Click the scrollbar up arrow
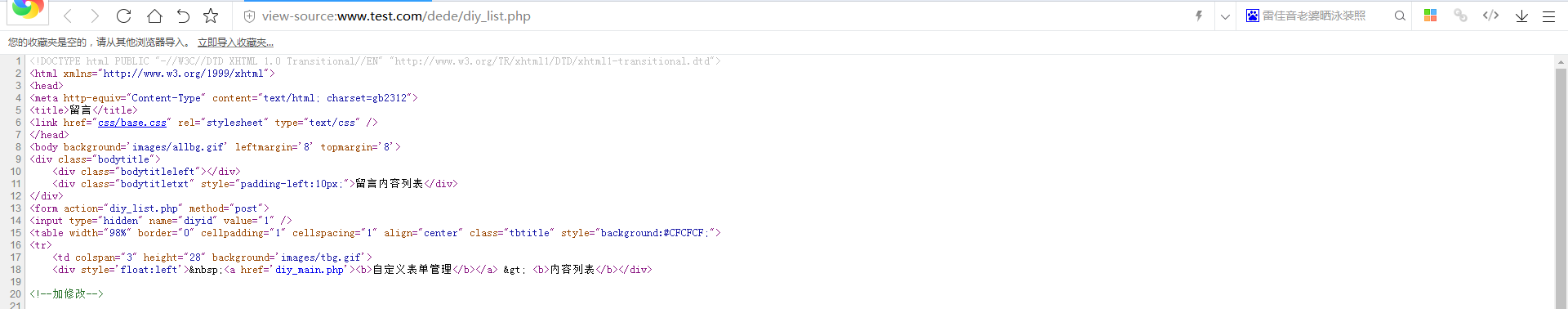Screen dimensions: 1568x309 pyautogui.click(x=1561, y=61)
